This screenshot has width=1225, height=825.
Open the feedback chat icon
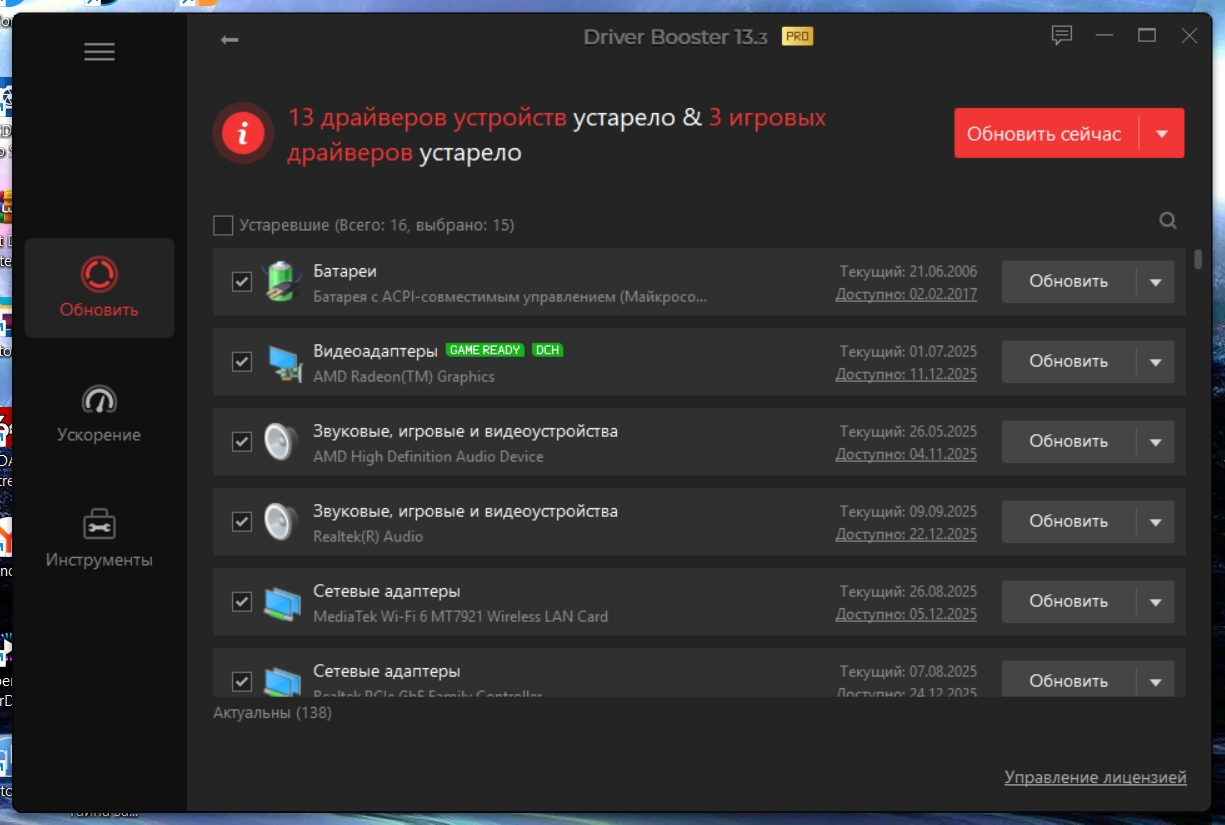[x=1062, y=36]
